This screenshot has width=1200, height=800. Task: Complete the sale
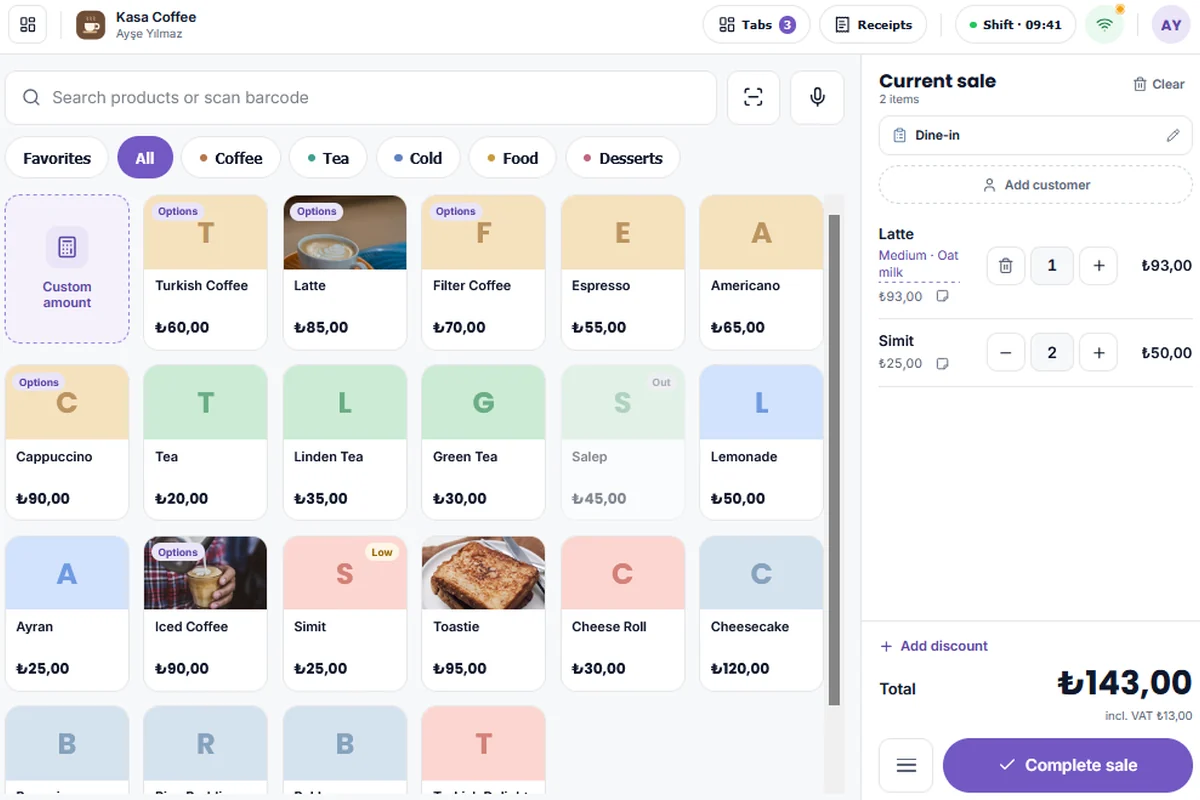click(1067, 765)
